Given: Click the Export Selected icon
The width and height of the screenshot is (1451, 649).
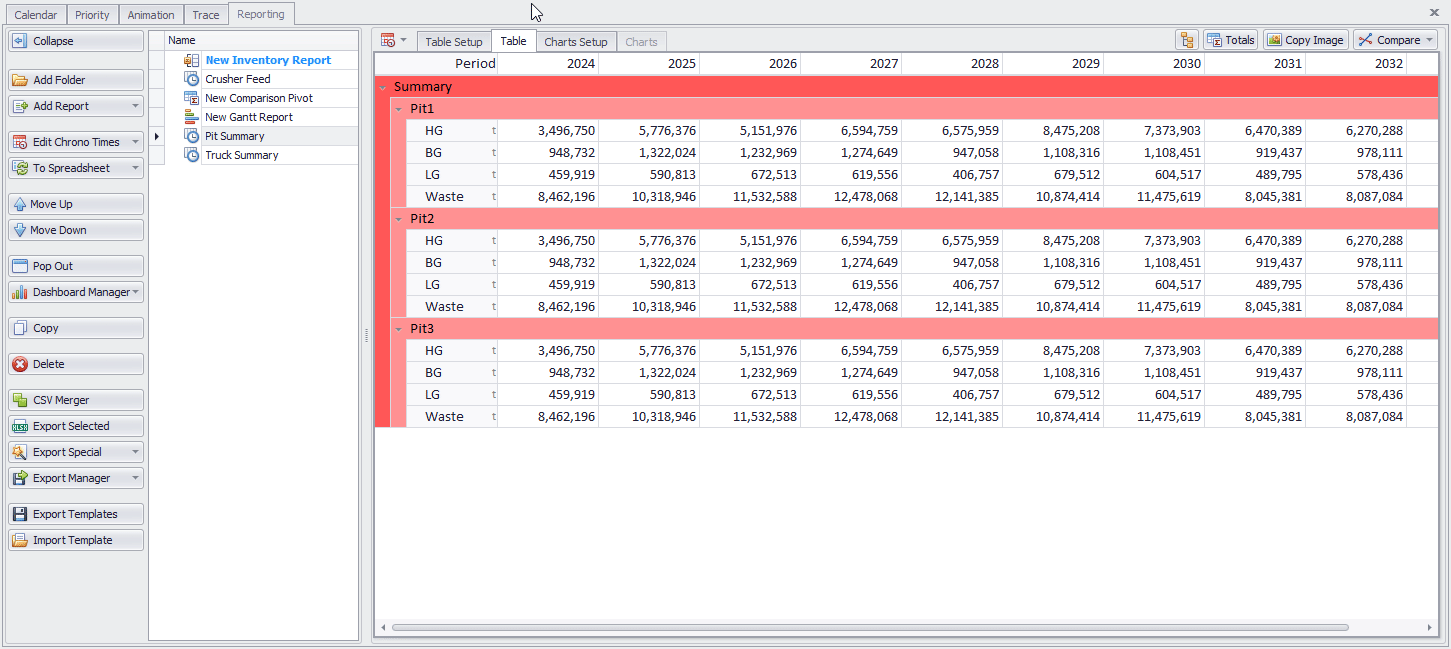Looking at the screenshot, I should 20,426.
